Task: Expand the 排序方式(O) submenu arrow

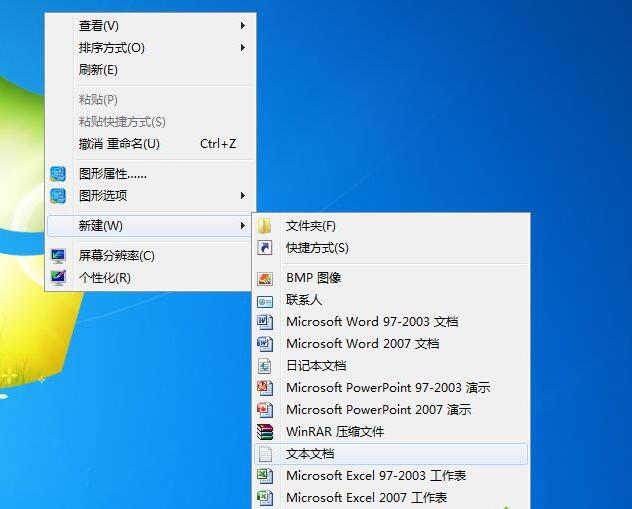Action: 243,48
